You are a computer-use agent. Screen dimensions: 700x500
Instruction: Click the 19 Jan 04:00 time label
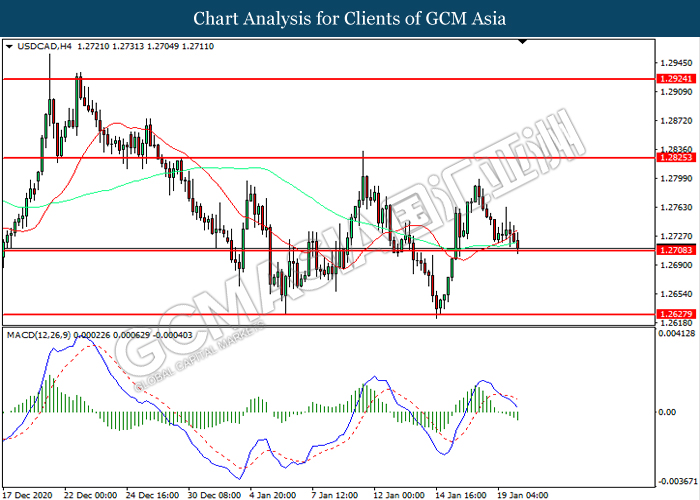point(523,495)
